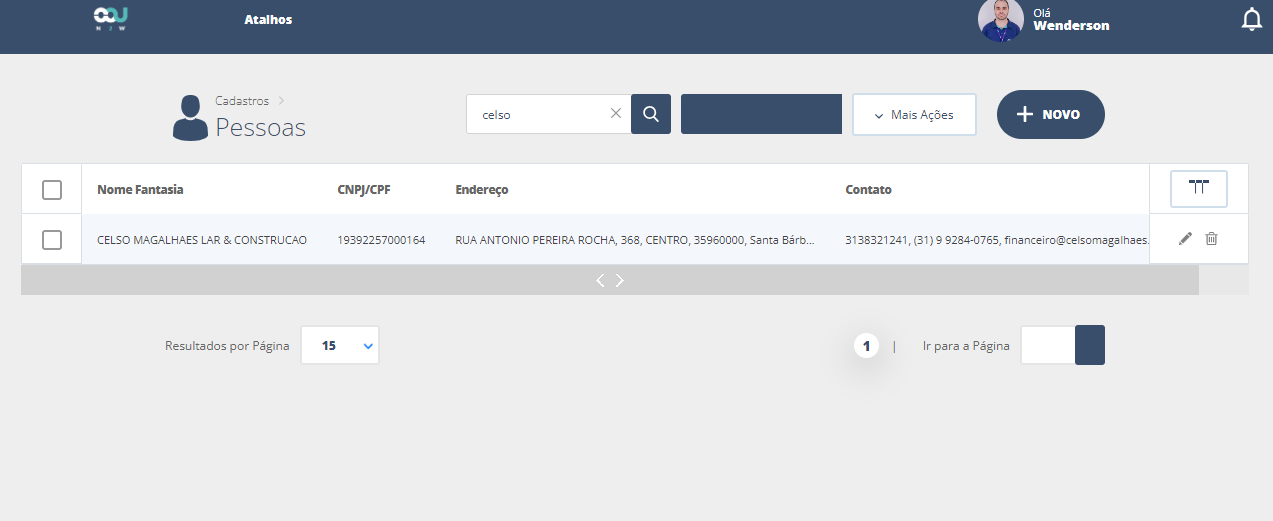The width and height of the screenshot is (1273, 521).
Task: Click the Olá Wenderson username text
Action: pyautogui.click(x=1071, y=19)
